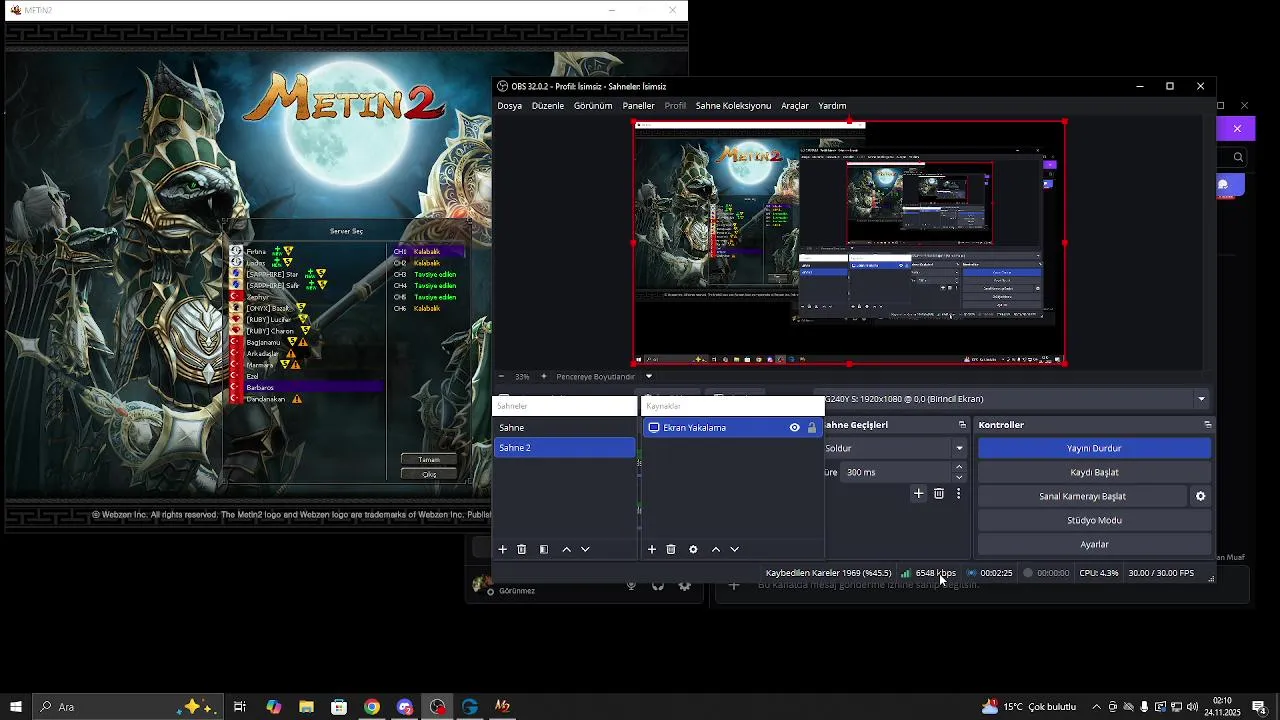Select Sahne 2 in scenes list
The width and height of the screenshot is (1280, 720).
(x=565, y=448)
